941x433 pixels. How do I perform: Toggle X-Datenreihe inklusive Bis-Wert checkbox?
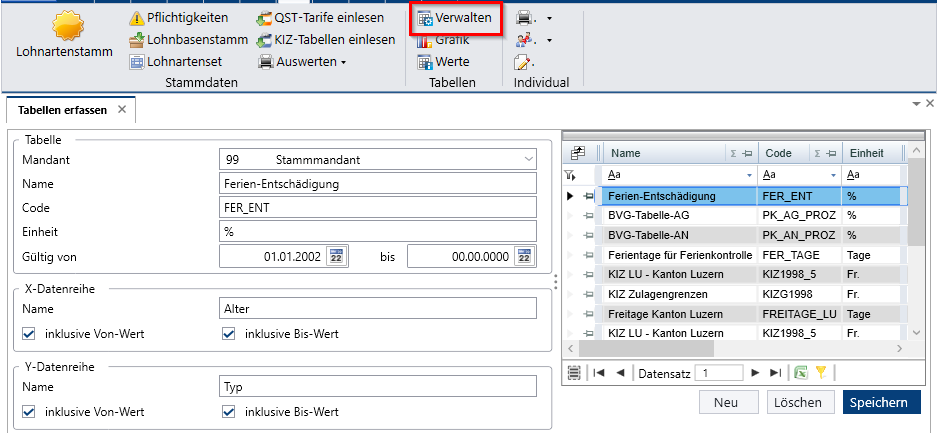point(229,333)
